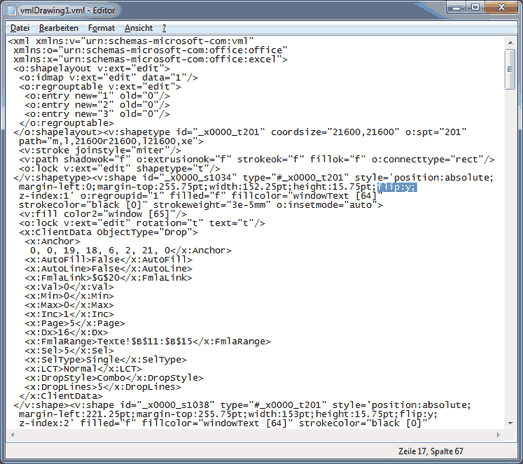Click the Notepad document icon in title bar
Viewport: 523px width, 464px height.
click(x=13, y=10)
